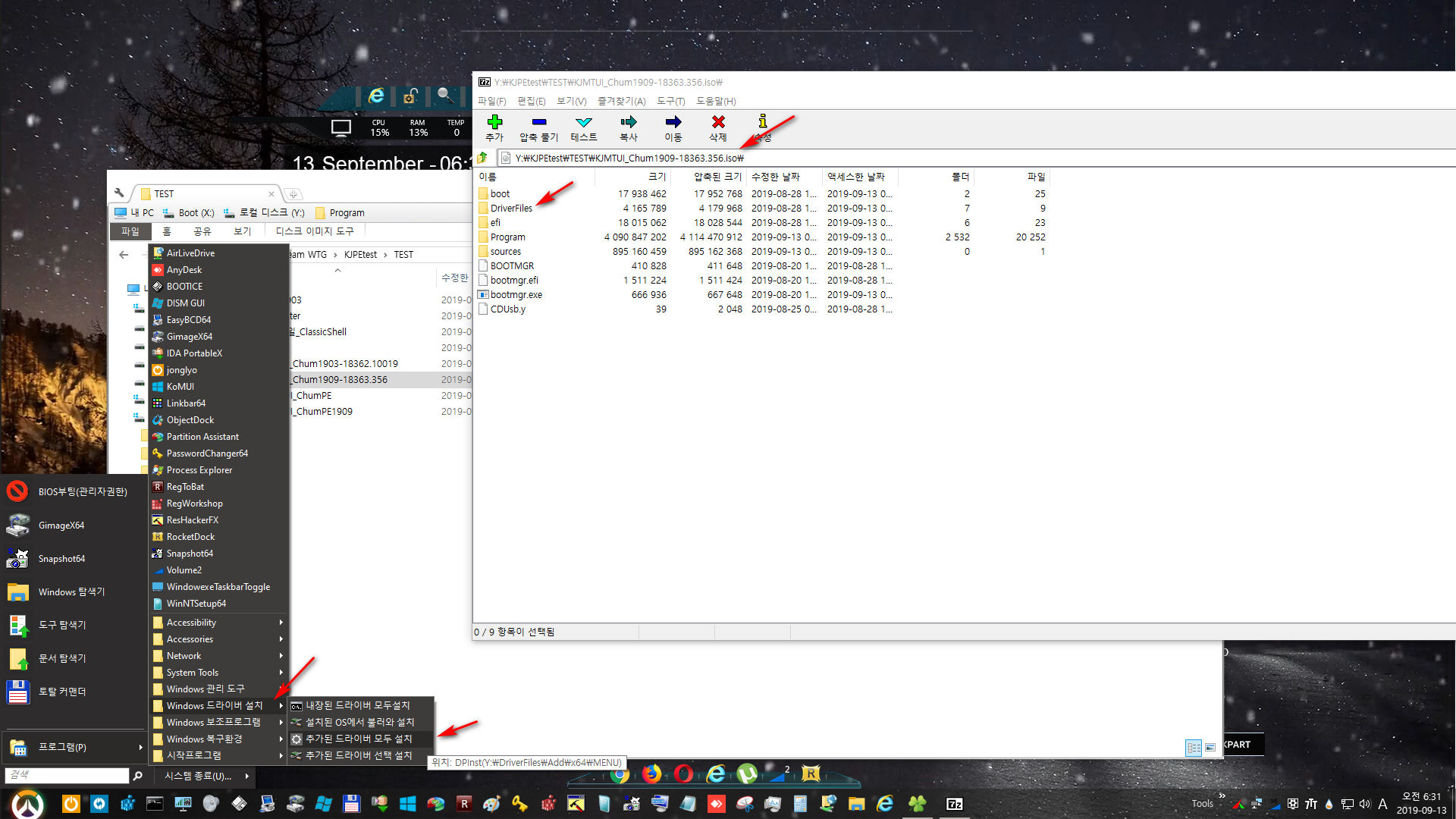1456x819 pixels.
Task: Expand the Windows 복구환경 submenu
Action: coord(218,739)
